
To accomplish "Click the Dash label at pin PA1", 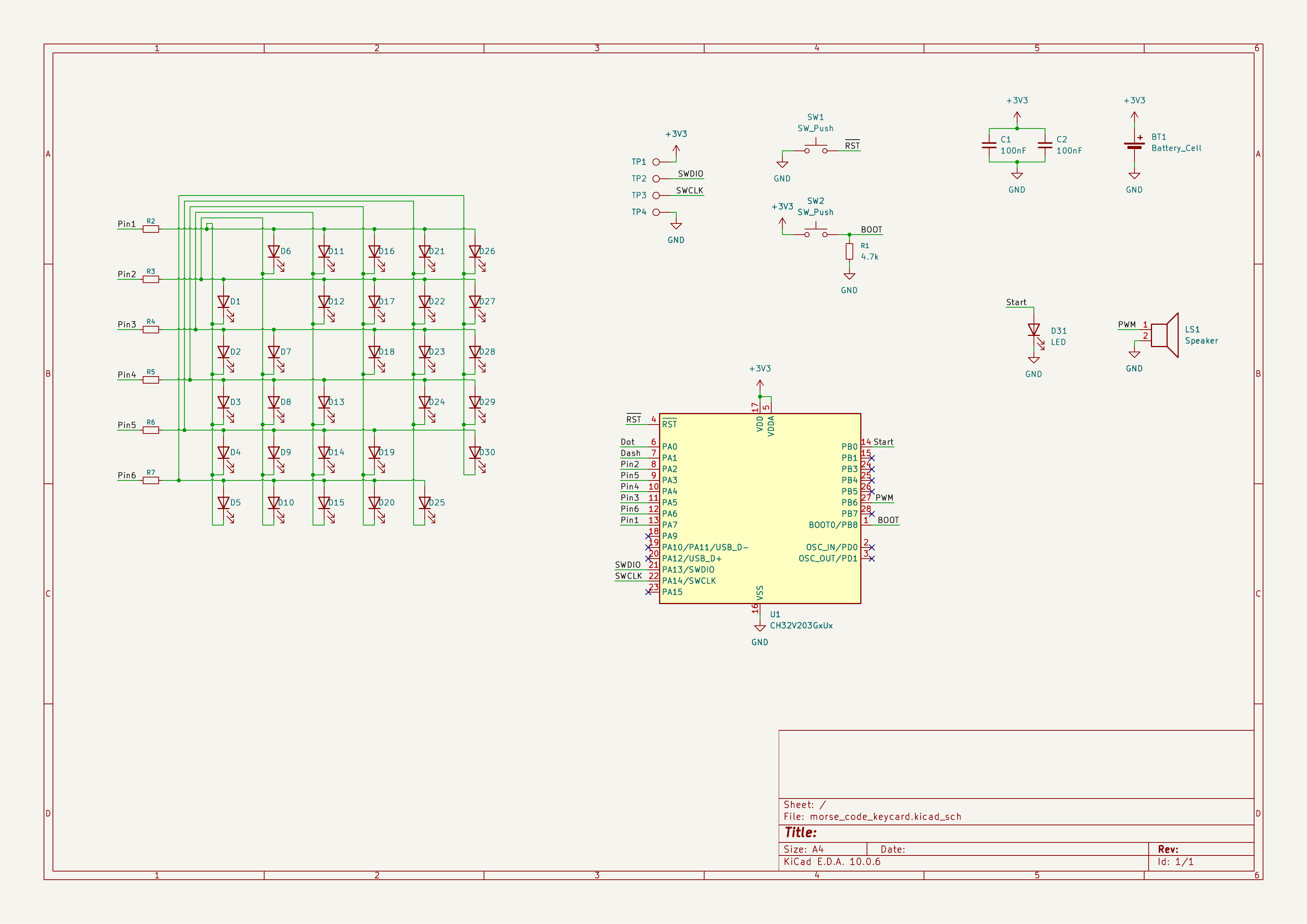I will pyautogui.click(x=630, y=454).
